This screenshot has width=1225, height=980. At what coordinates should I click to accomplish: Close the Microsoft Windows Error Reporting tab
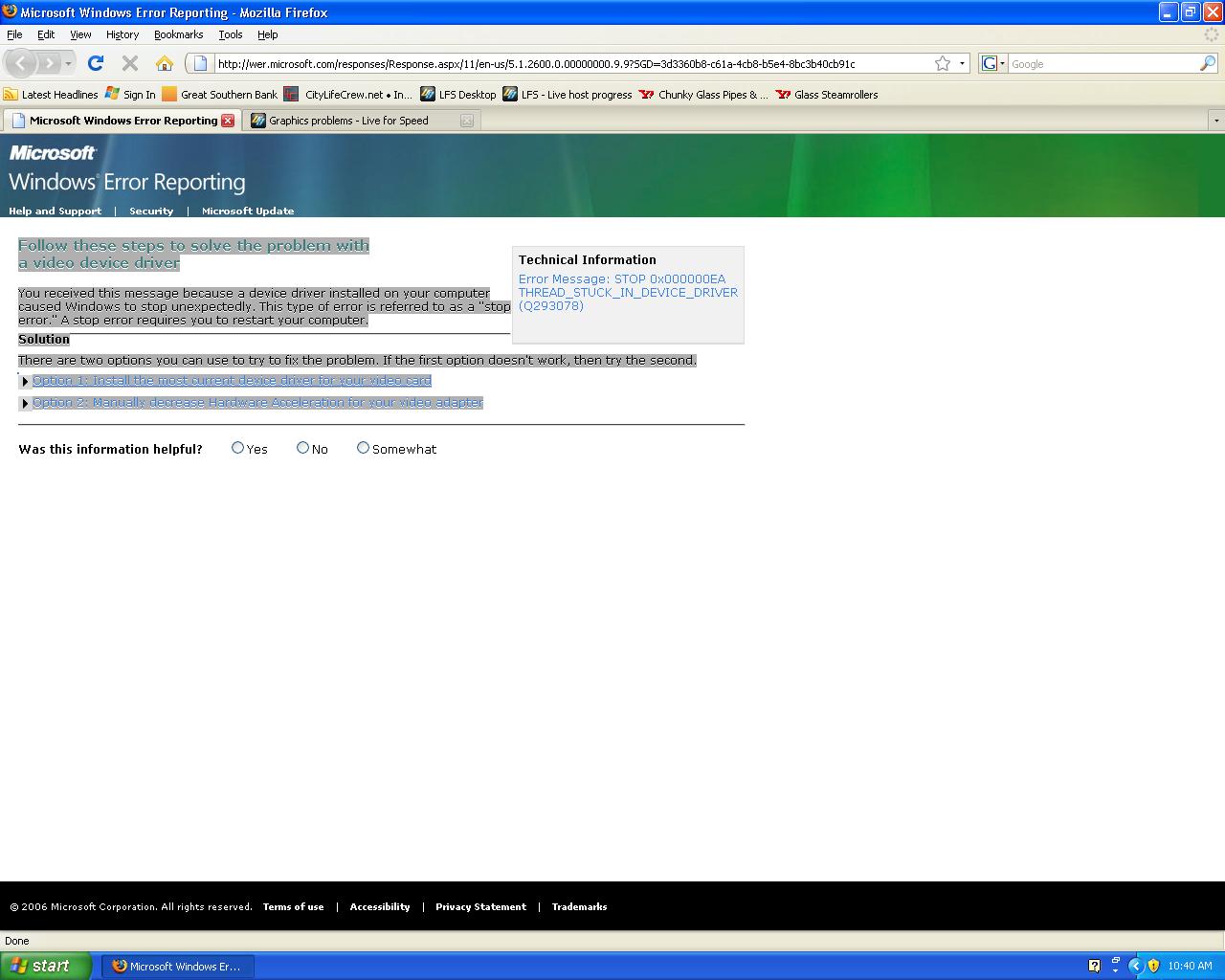point(228,121)
